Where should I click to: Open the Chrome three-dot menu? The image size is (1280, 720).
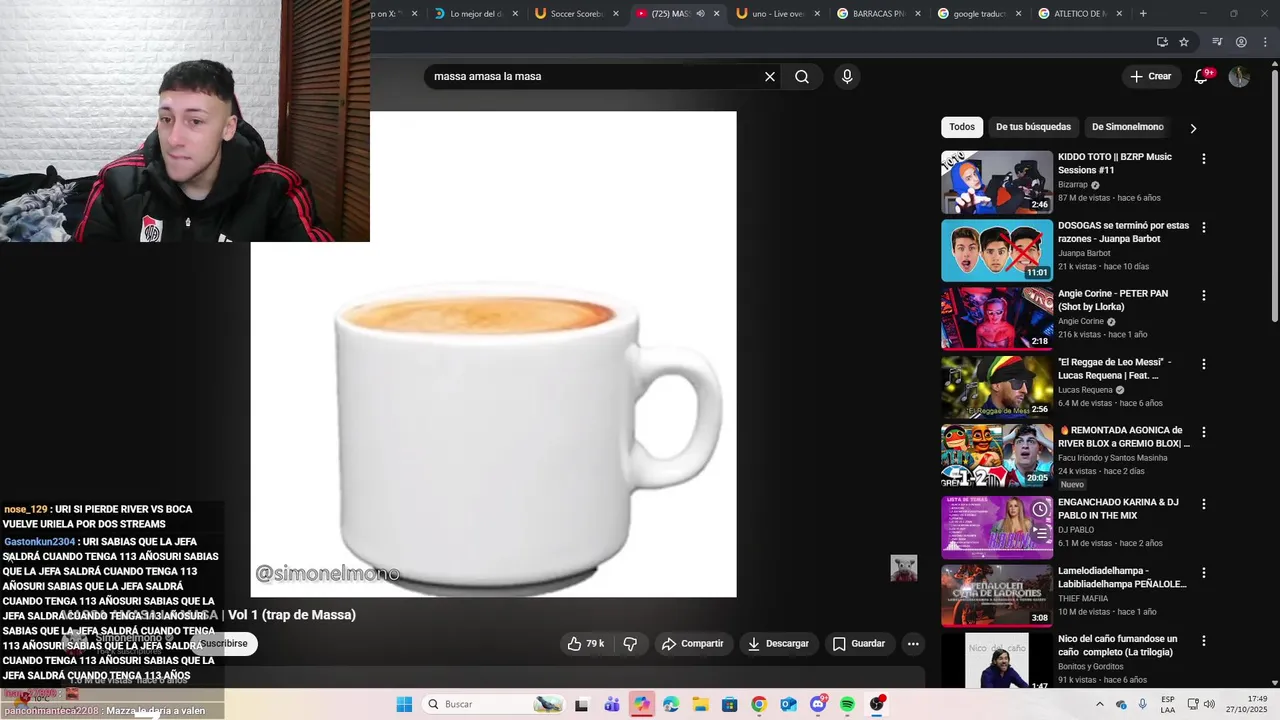click(1265, 42)
